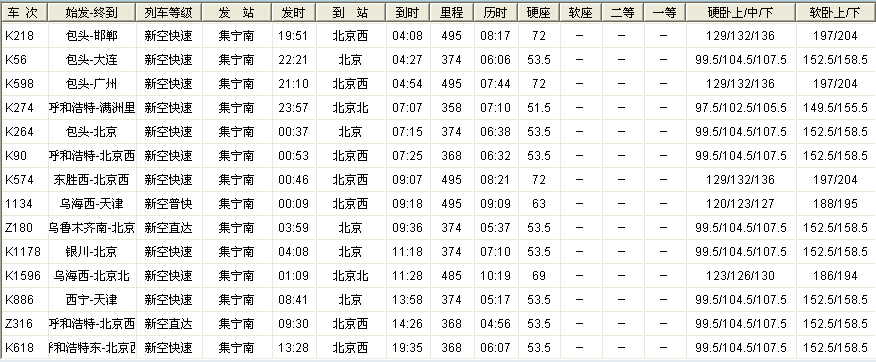The image size is (876, 362).
Task: Click the 发时 column header
Action: (x=293, y=12)
